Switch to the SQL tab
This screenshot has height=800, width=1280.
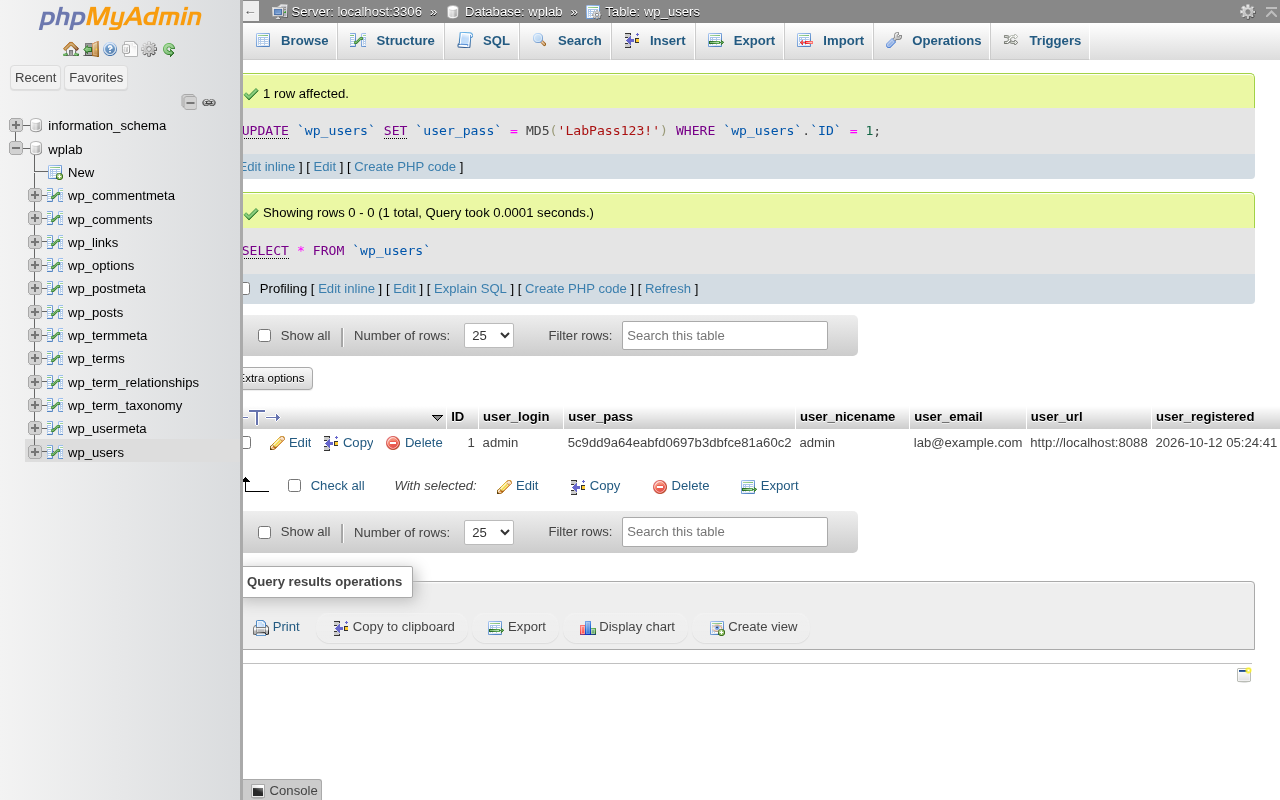tap(483, 41)
